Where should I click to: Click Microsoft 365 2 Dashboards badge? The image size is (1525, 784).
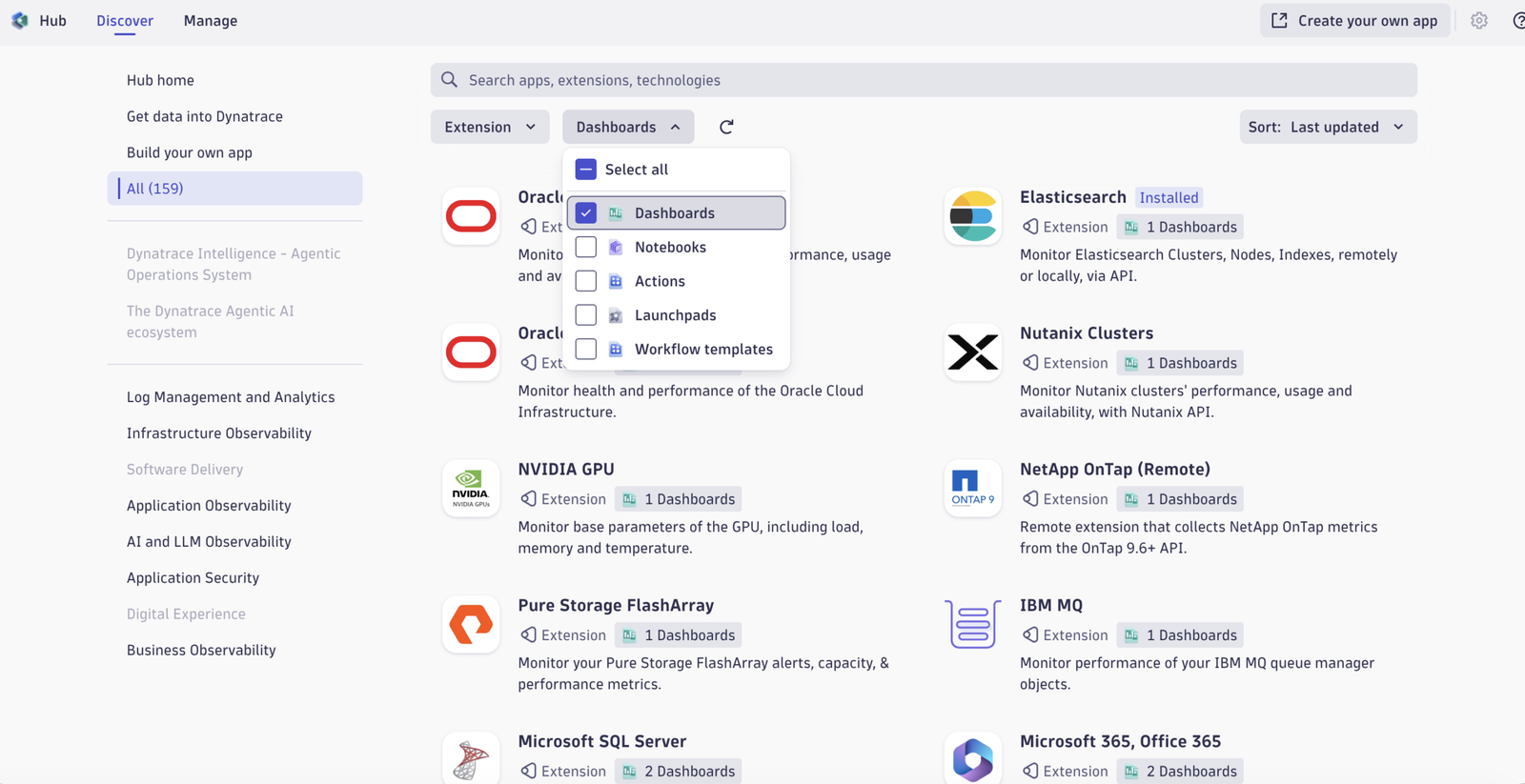(1180, 772)
